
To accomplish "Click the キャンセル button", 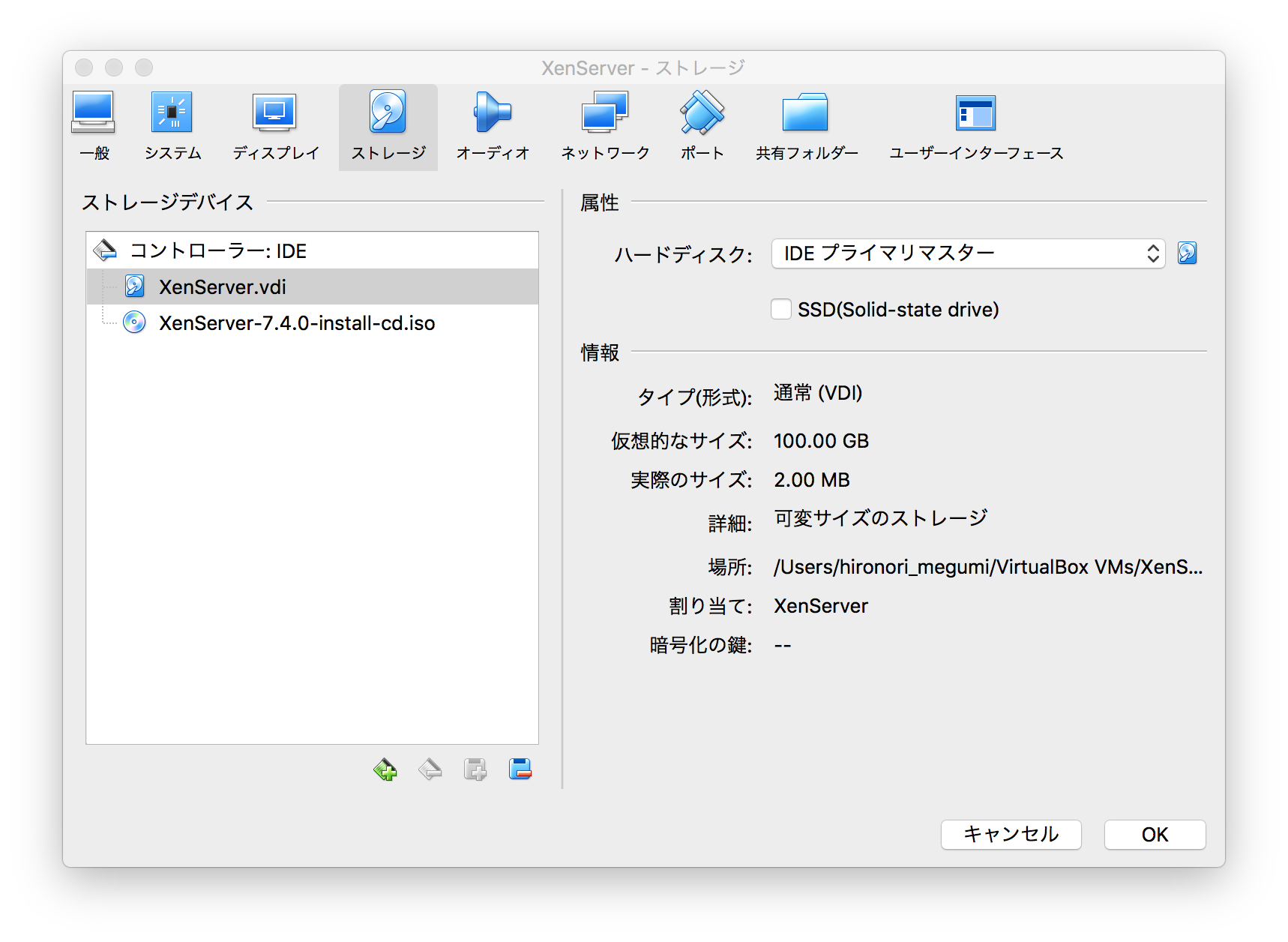I will 1011,835.
